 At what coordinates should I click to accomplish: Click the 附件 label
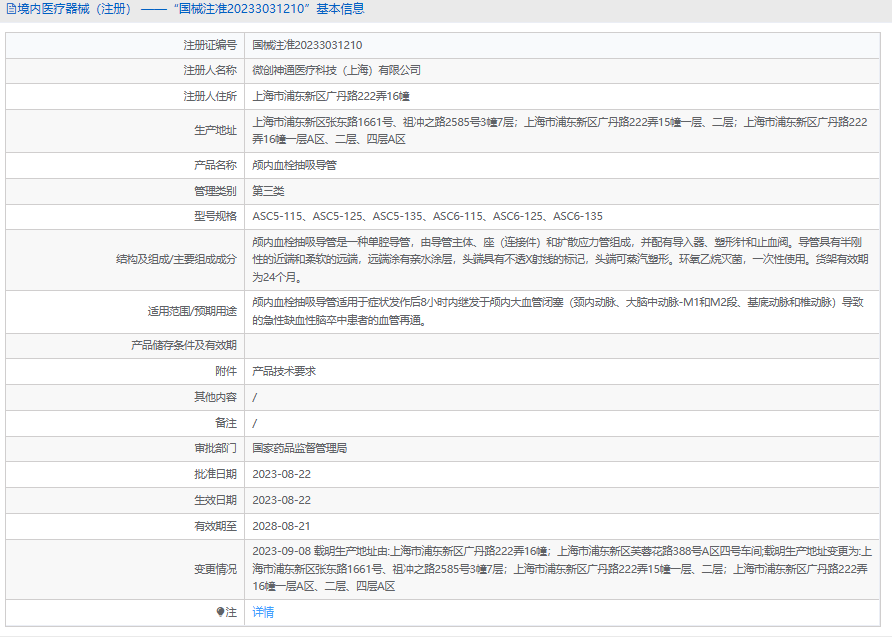click(226, 371)
